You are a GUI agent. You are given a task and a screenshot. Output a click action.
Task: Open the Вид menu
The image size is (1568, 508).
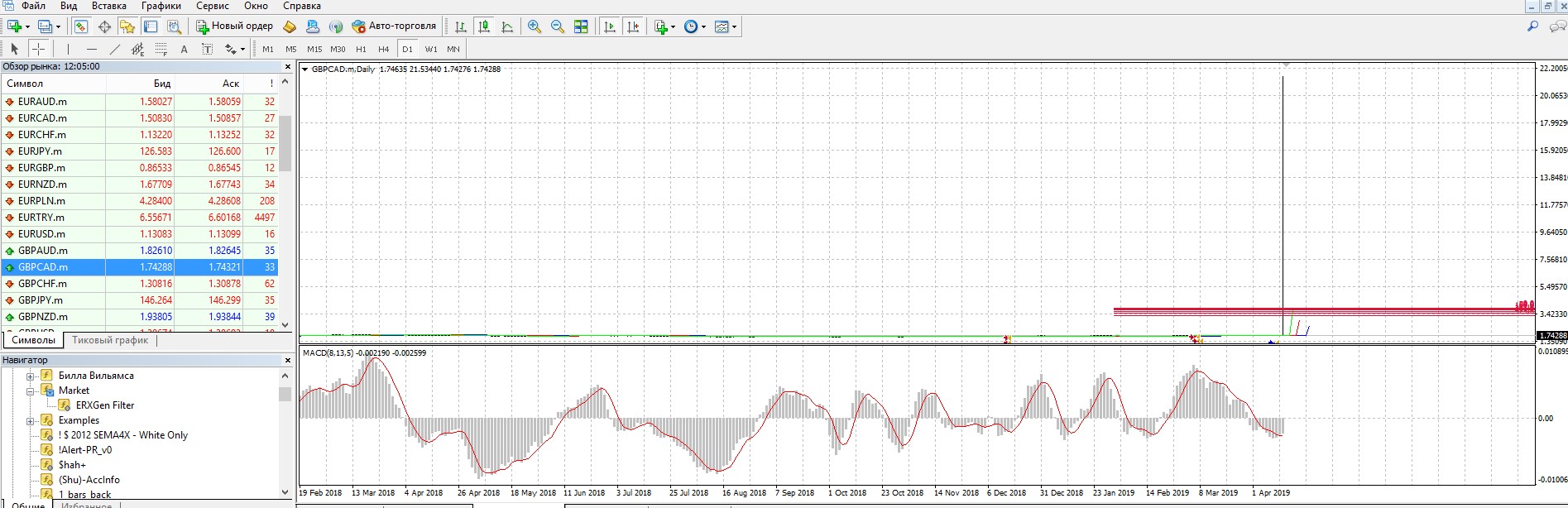69,6
